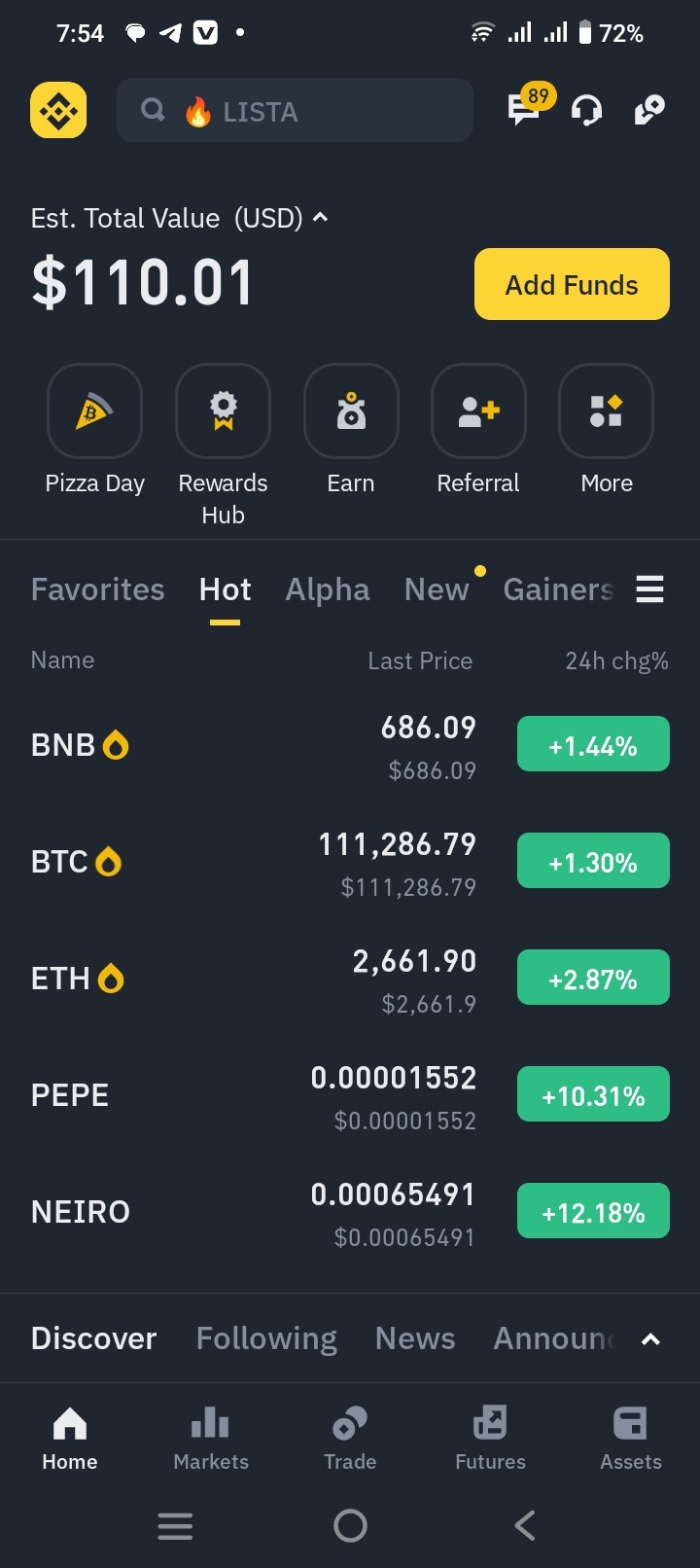Tap the LISTA search field
The height and width of the screenshot is (1568, 700).
click(295, 110)
